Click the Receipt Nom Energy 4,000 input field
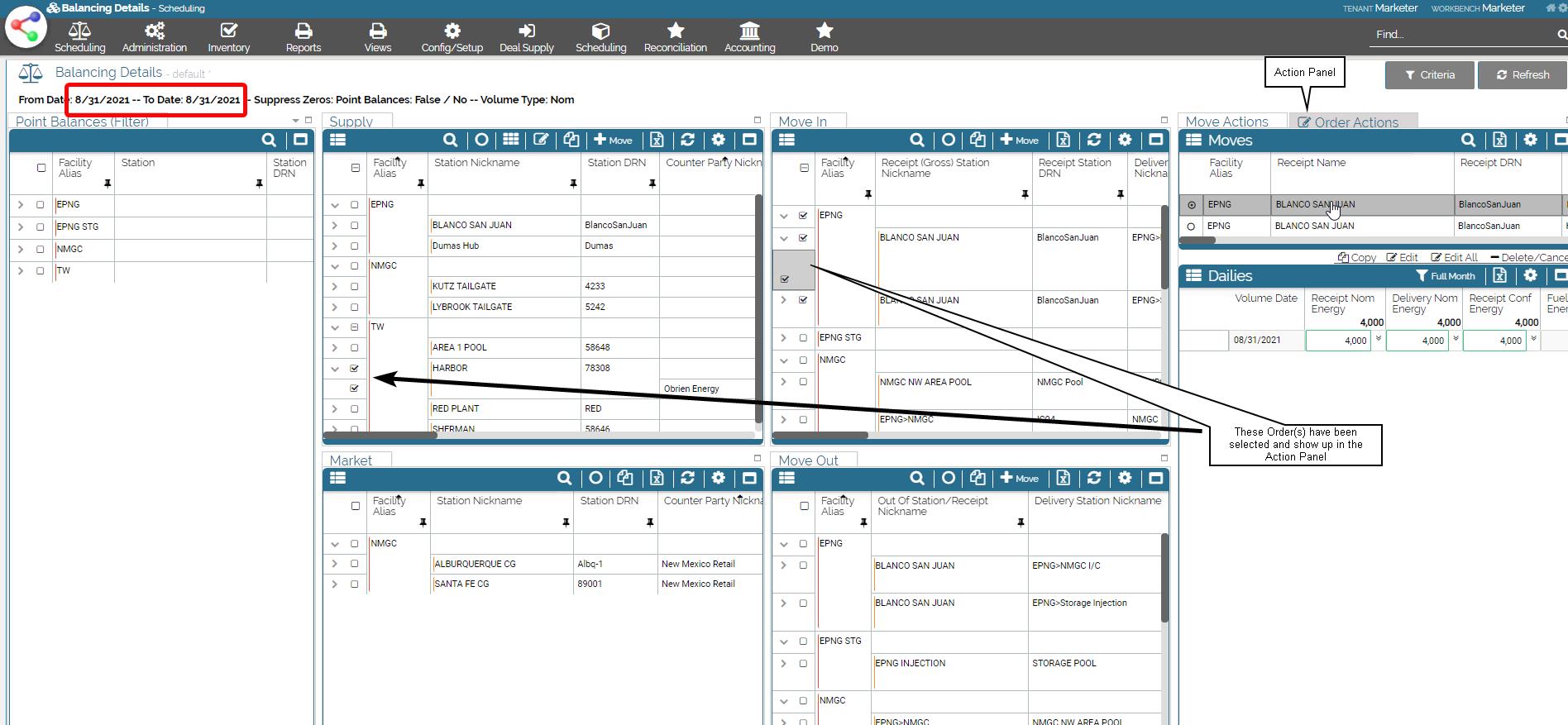 coord(1338,341)
